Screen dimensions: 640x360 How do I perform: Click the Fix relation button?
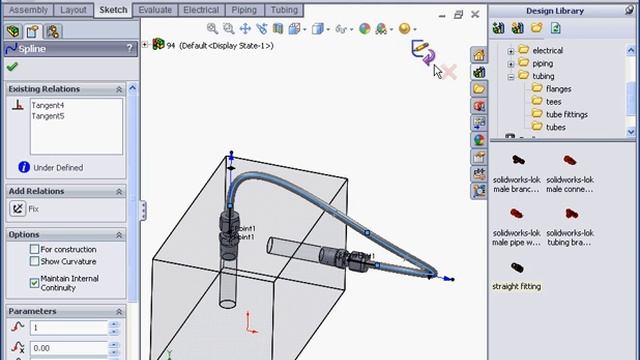[x=18, y=209]
